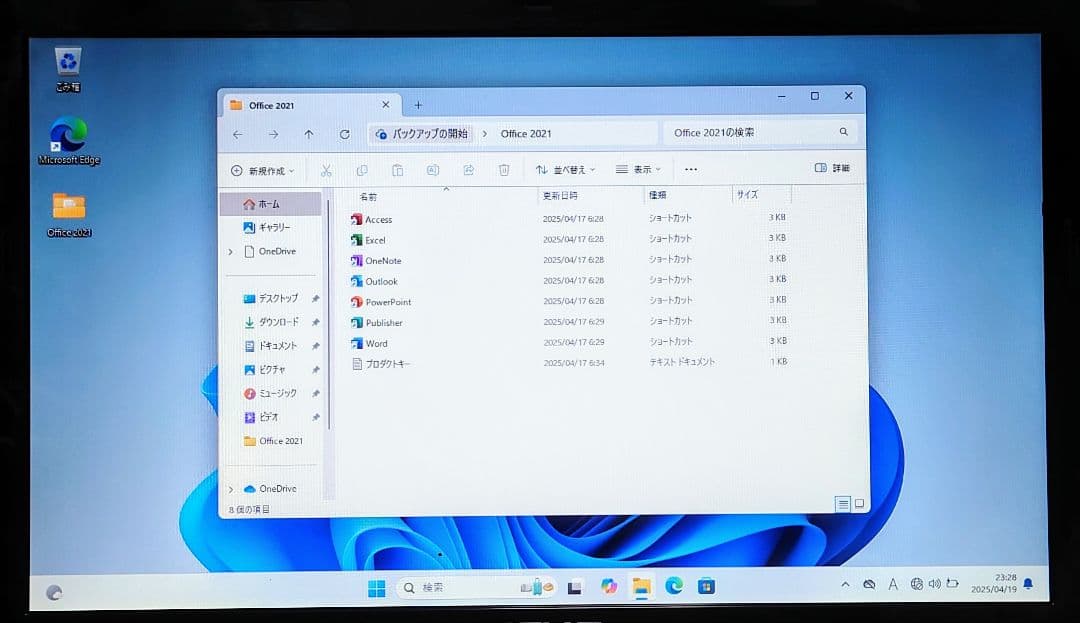Toggle the 詳細 details pane button
The width and height of the screenshot is (1080, 623).
click(832, 169)
